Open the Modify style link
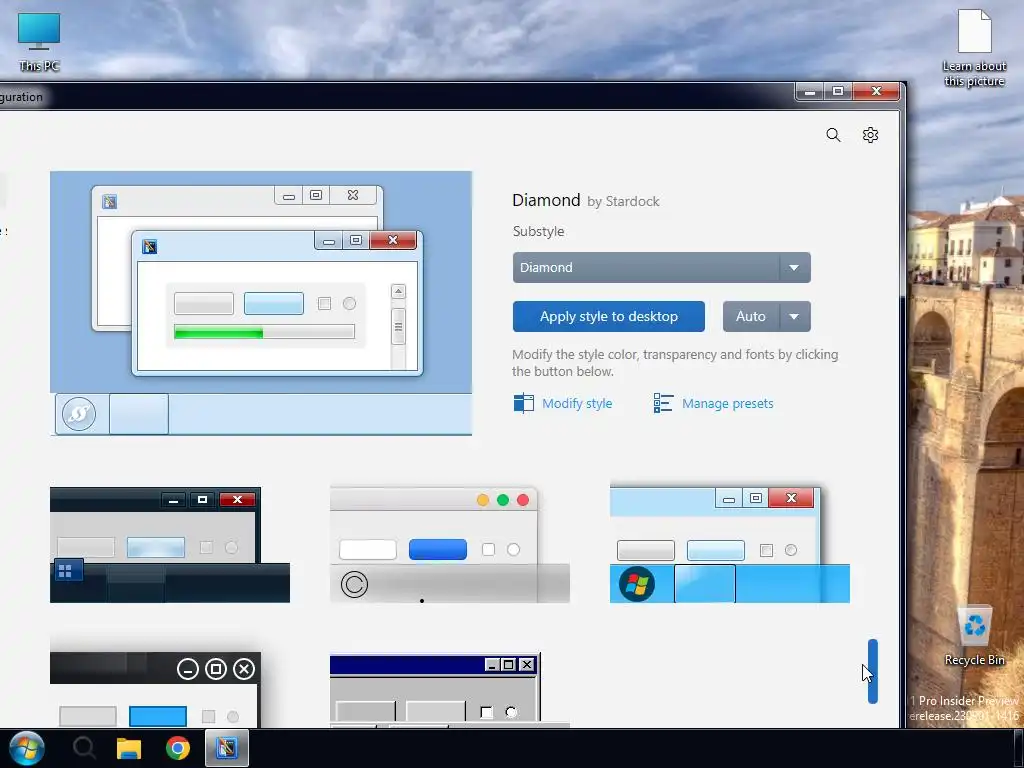The image size is (1024, 768). [x=577, y=404]
